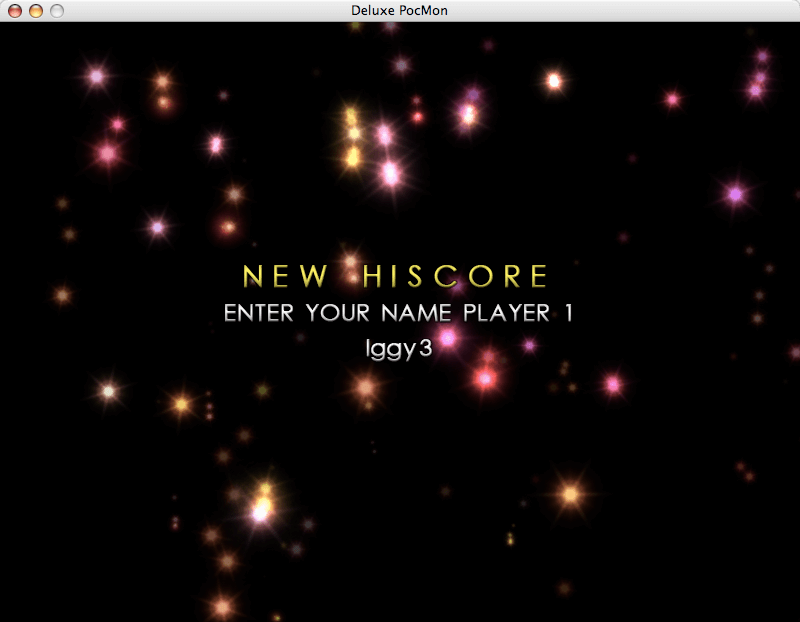Click the name entry field showing Iggy3
The height and width of the screenshot is (622, 800).
[x=399, y=350]
